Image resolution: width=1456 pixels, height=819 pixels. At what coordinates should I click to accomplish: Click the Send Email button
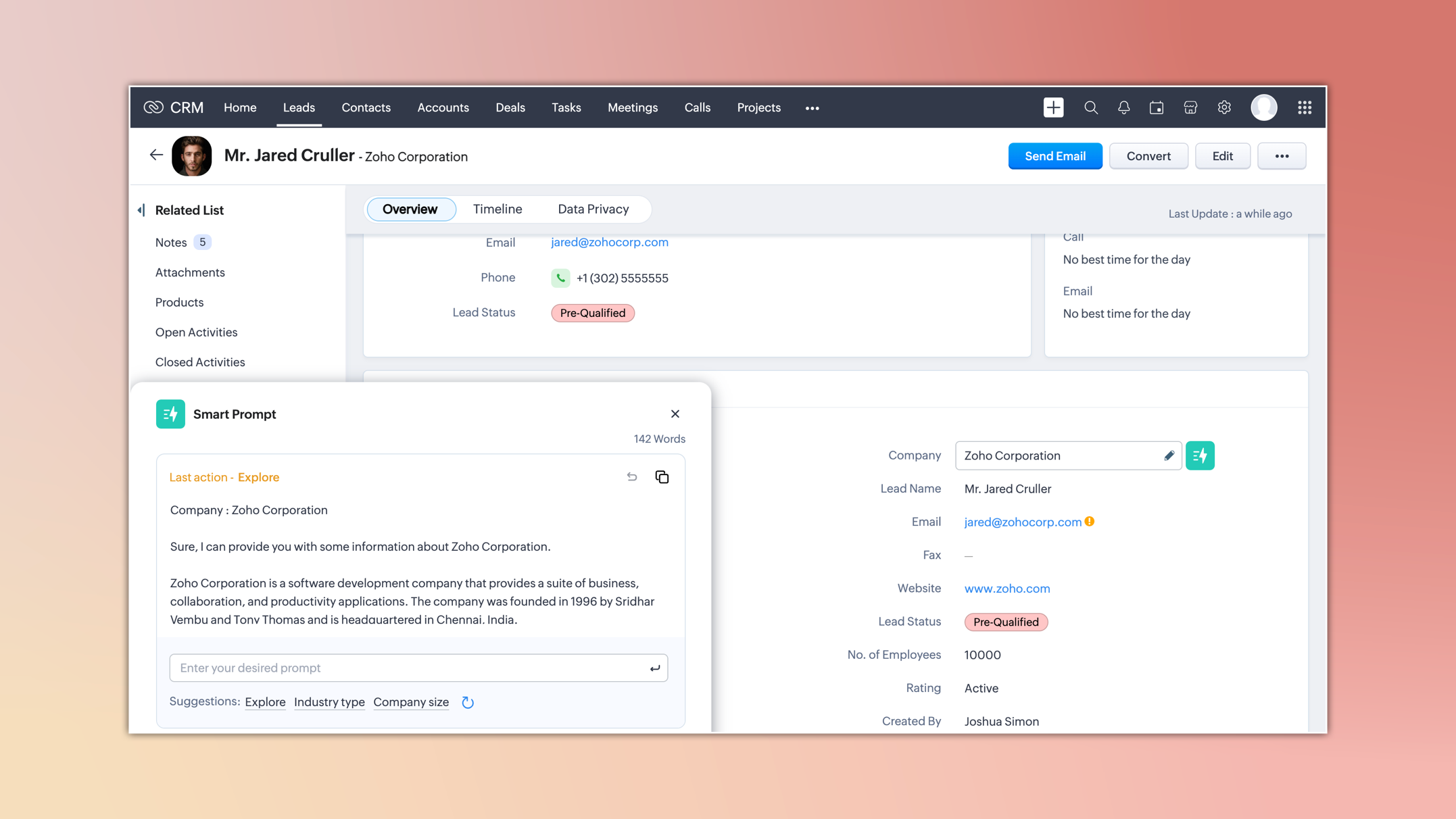[x=1055, y=155]
